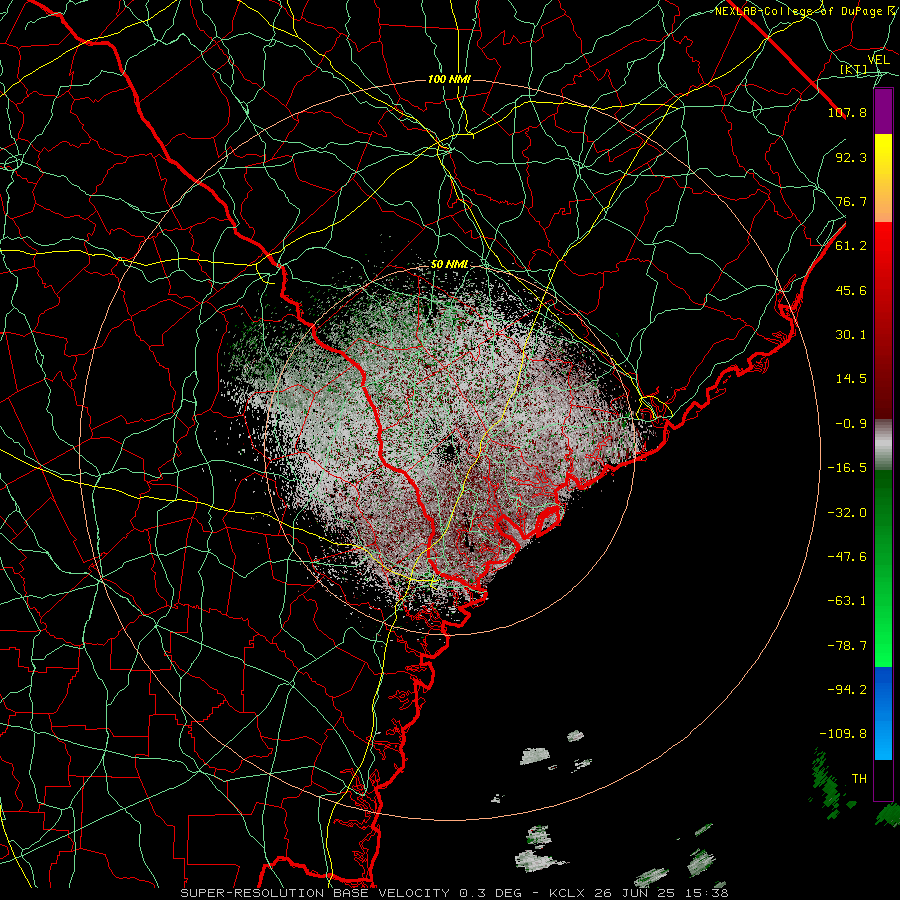Click the 107.8 velocity scale value

pos(847,112)
